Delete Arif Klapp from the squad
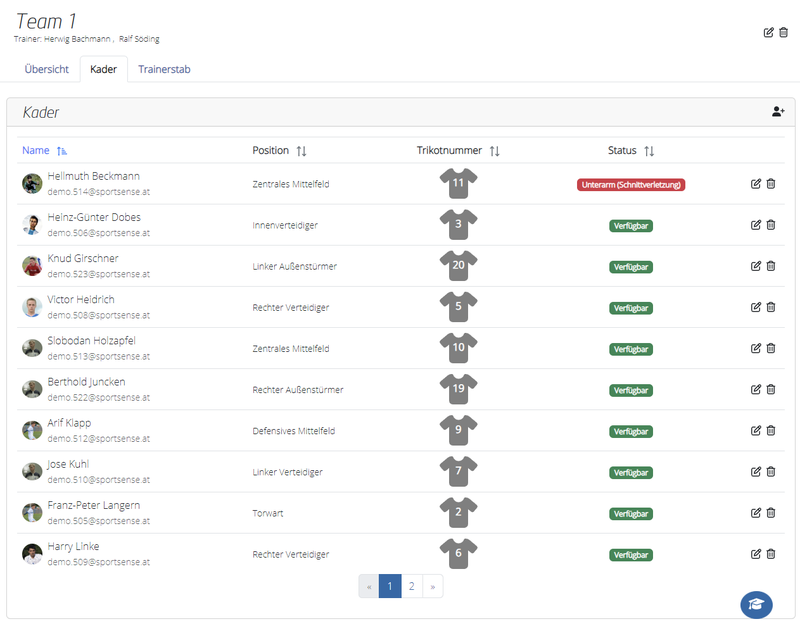The image size is (800, 631). click(771, 431)
